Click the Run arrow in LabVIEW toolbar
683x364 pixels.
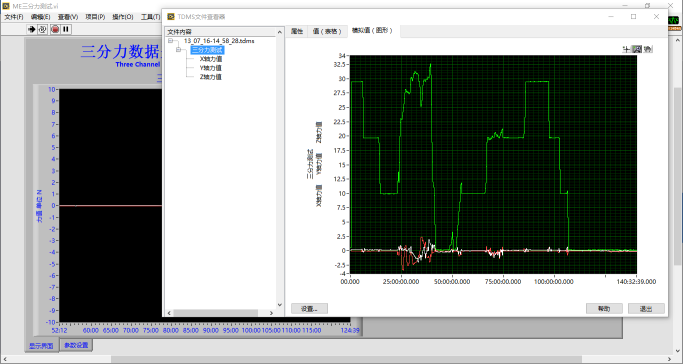point(31,29)
